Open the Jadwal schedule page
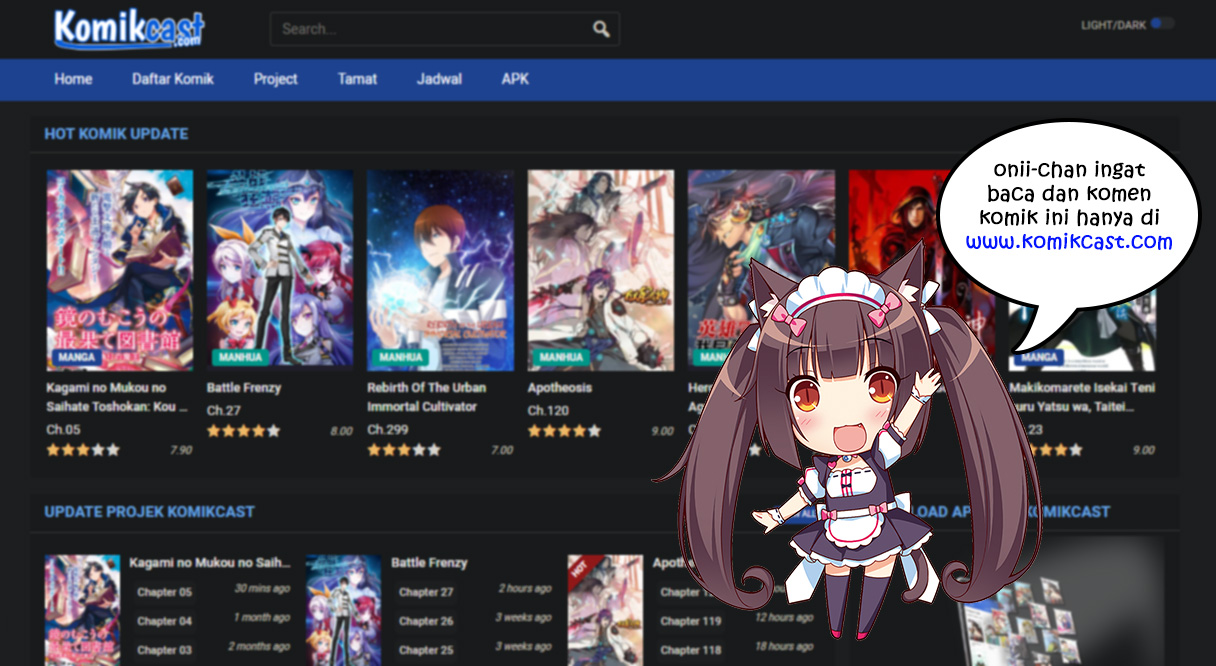This screenshot has width=1216, height=666. coord(439,79)
